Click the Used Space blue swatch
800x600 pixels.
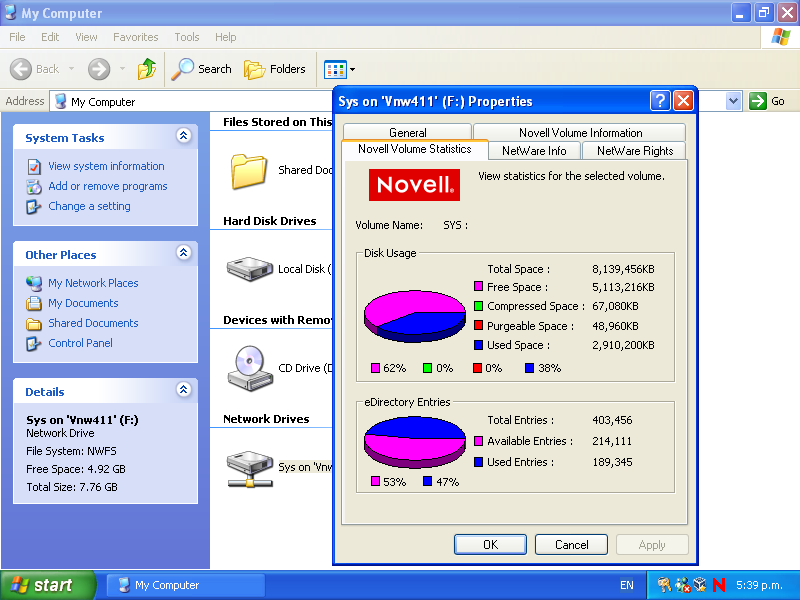pos(479,345)
